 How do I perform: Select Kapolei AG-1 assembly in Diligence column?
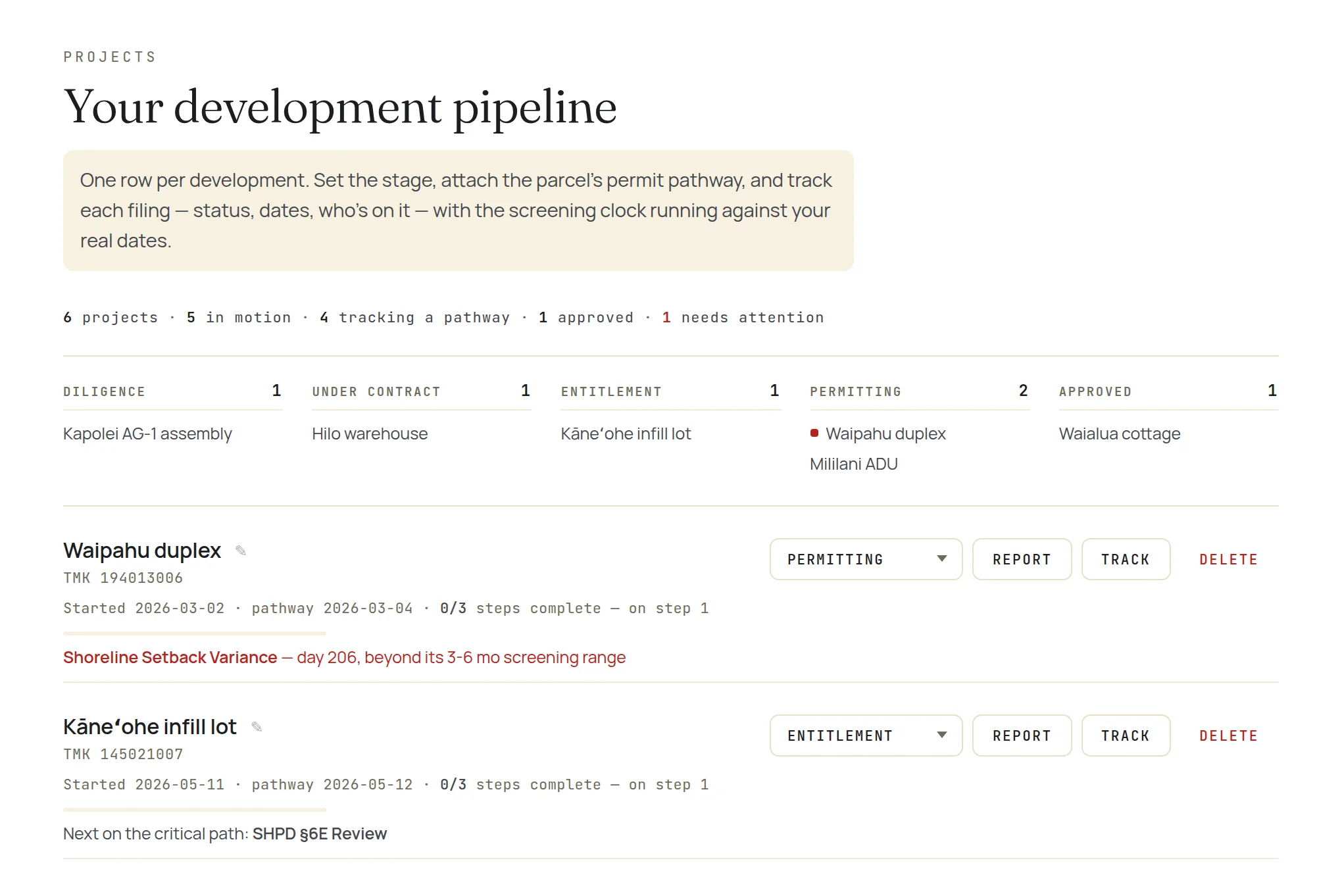(x=147, y=434)
